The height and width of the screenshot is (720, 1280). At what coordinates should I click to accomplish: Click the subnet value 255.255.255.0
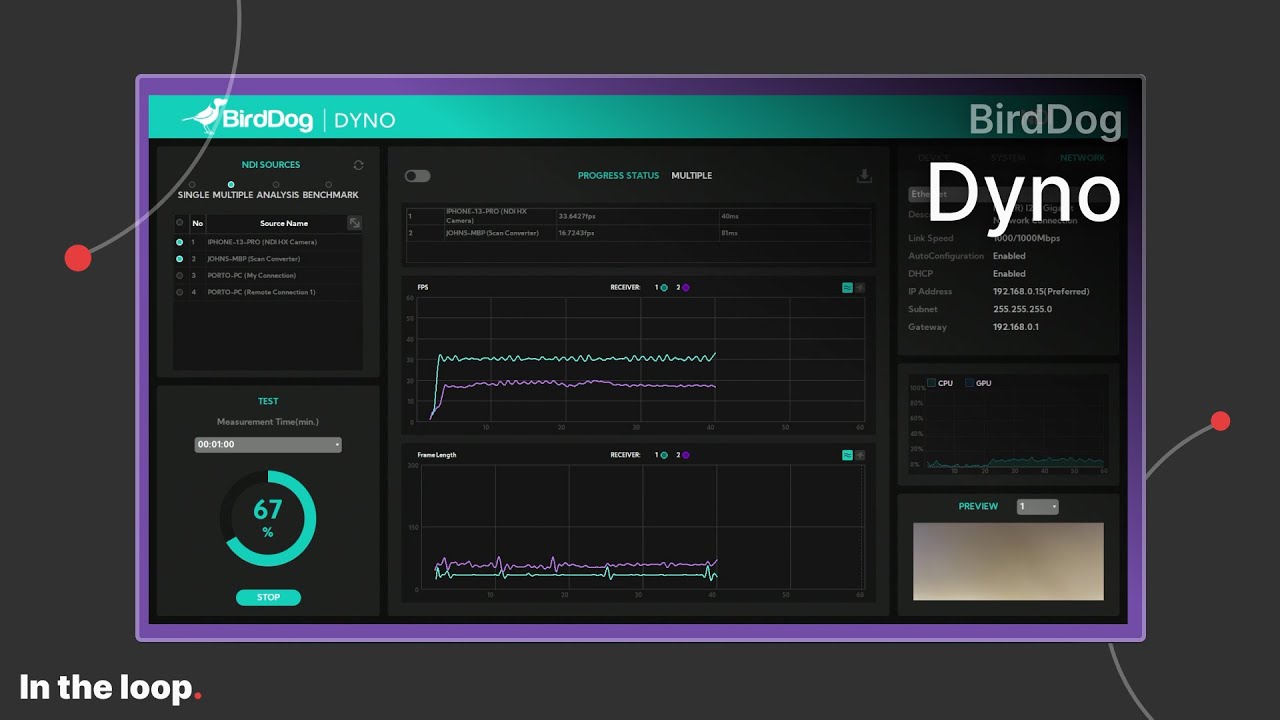click(x=1022, y=309)
